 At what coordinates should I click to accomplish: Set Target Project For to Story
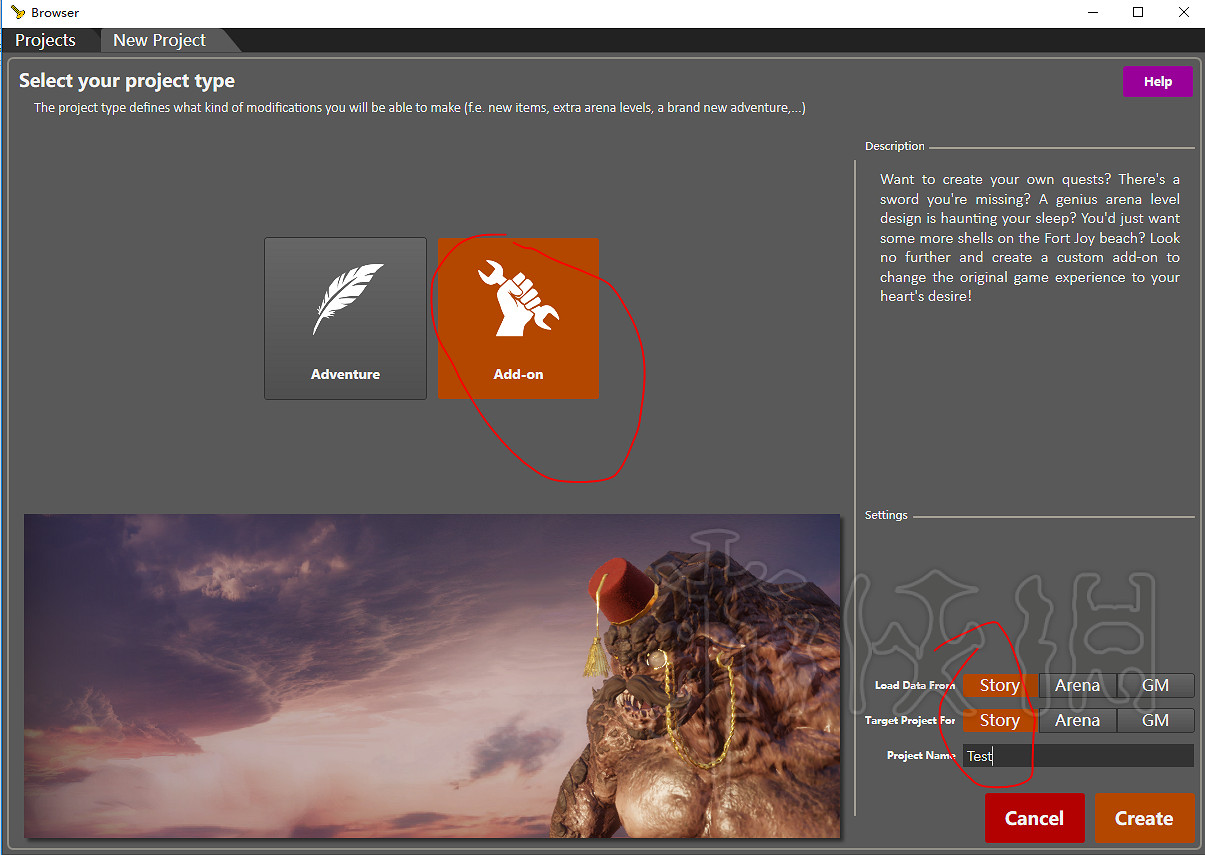click(x=1000, y=720)
